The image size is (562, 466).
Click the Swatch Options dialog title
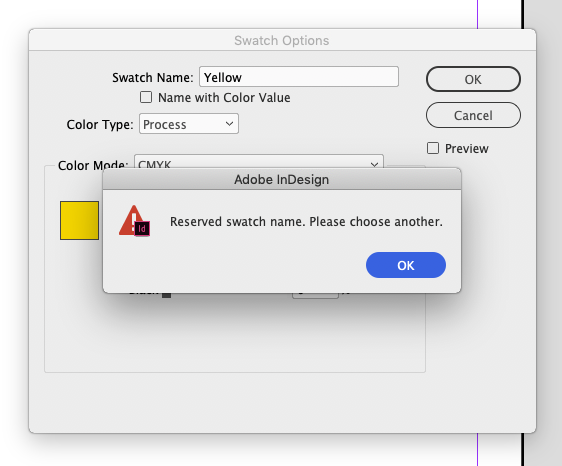click(282, 40)
